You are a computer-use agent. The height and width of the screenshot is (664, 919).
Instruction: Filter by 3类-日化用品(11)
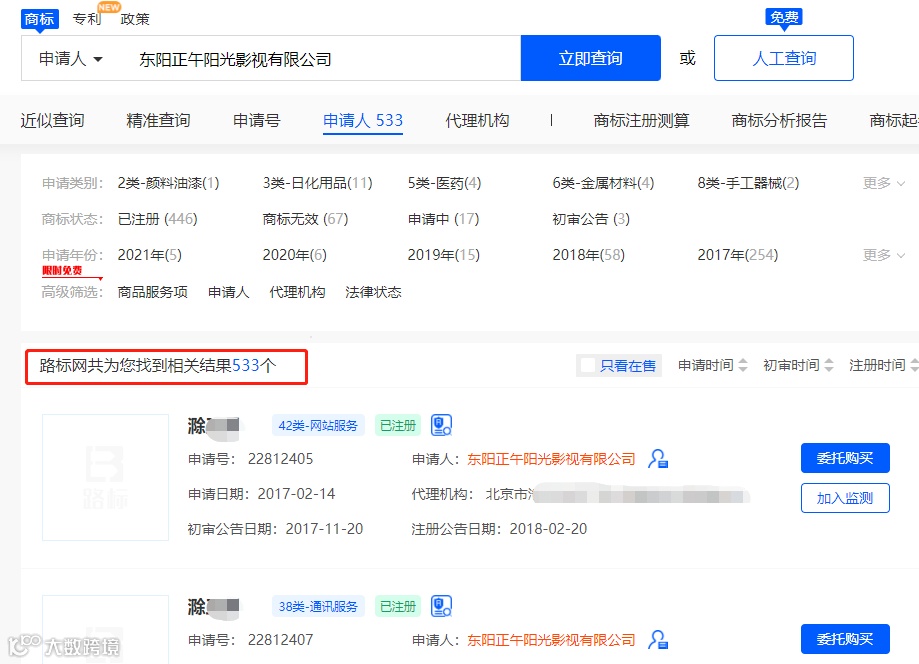tap(317, 183)
